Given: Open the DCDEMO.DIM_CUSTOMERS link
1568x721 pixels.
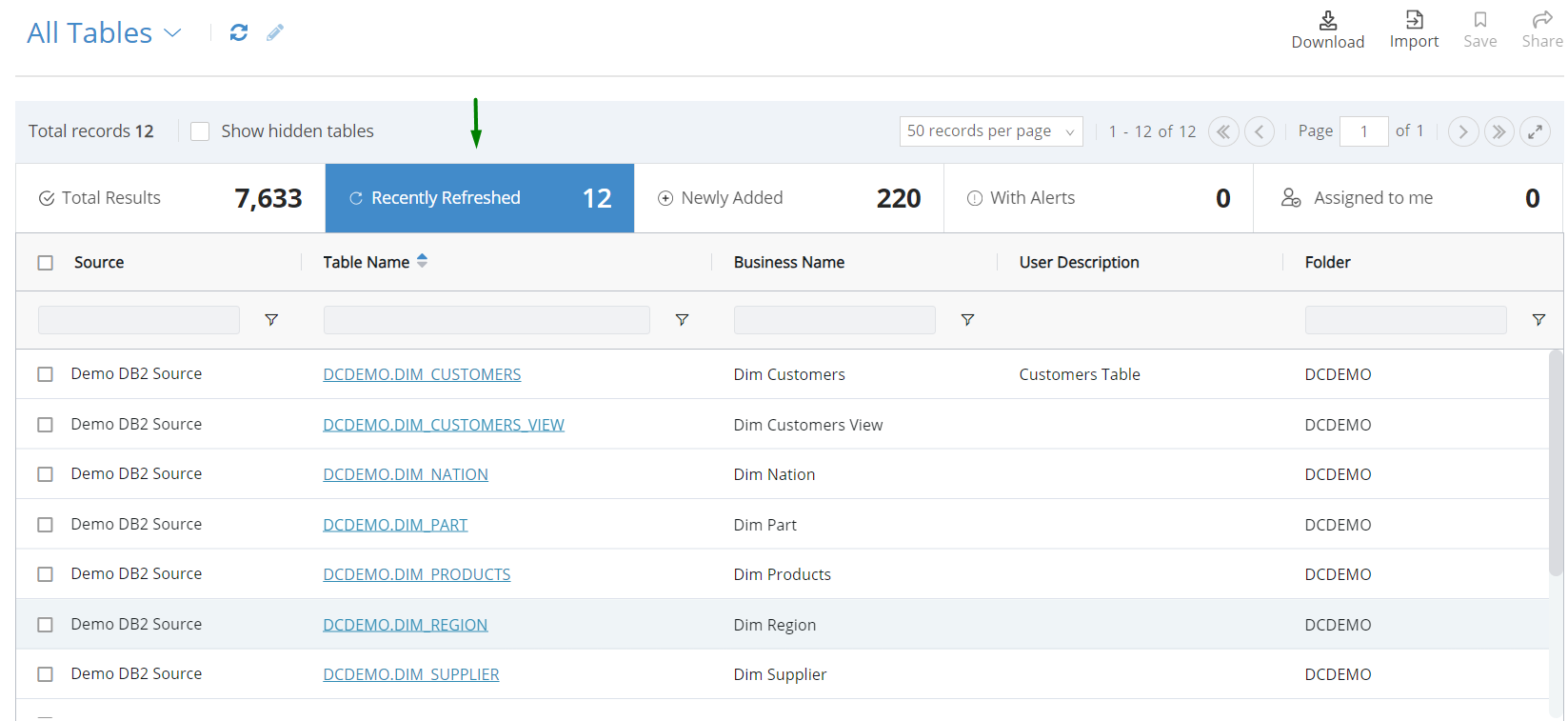Looking at the screenshot, I should pyautogui.click(x=422, y=374).
